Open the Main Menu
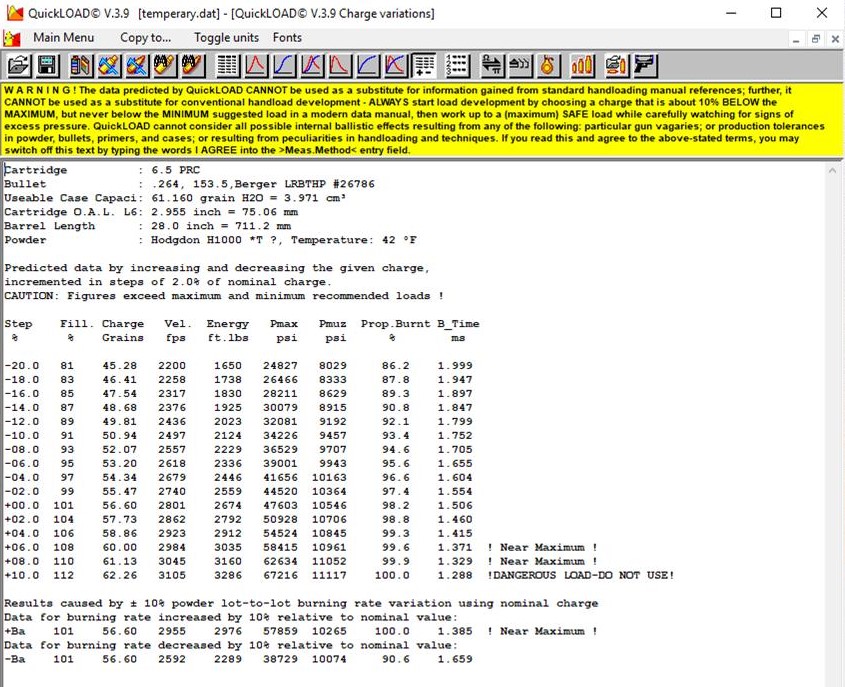 pos(64,38)
